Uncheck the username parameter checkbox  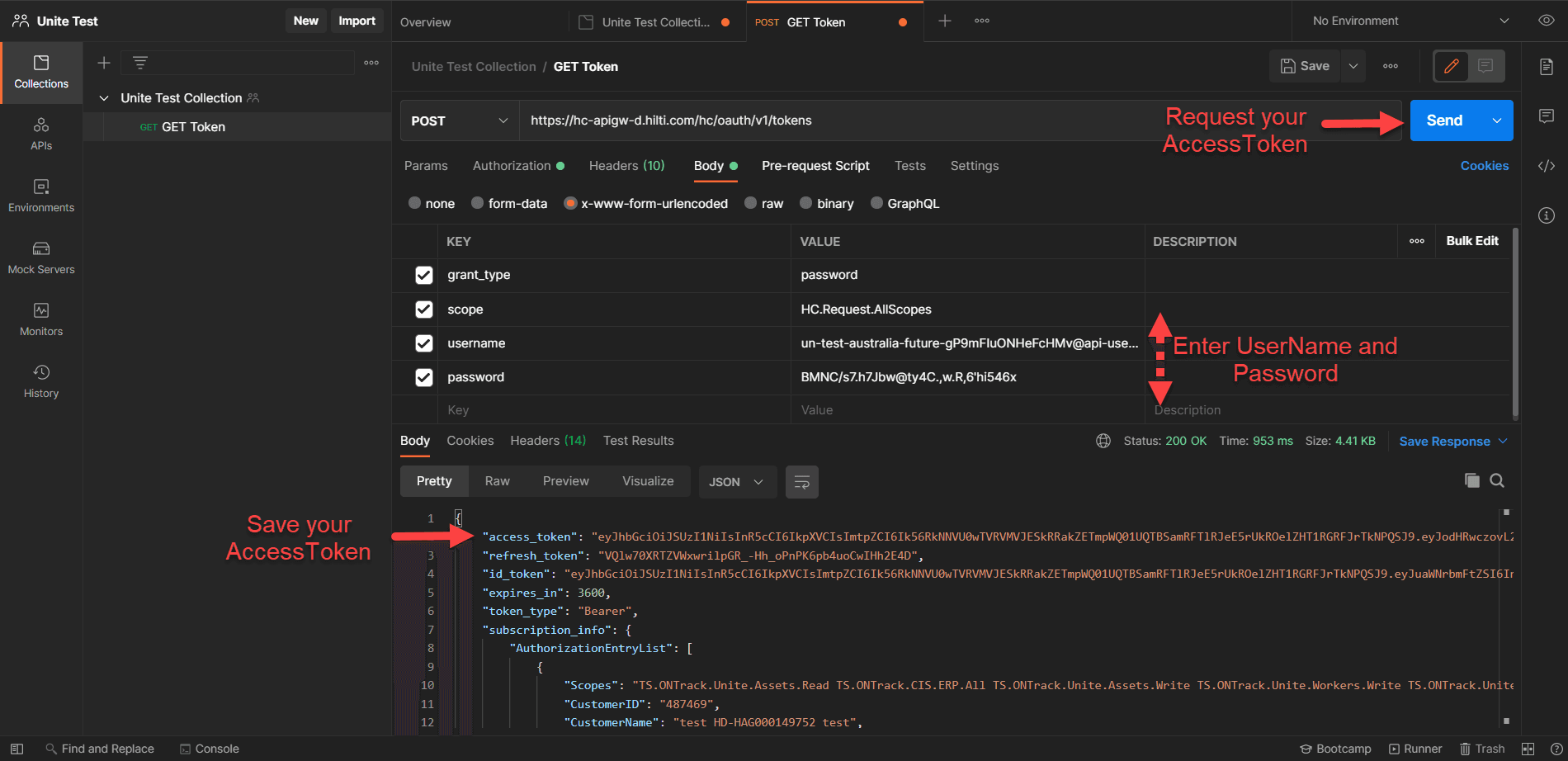coord(424,343)
